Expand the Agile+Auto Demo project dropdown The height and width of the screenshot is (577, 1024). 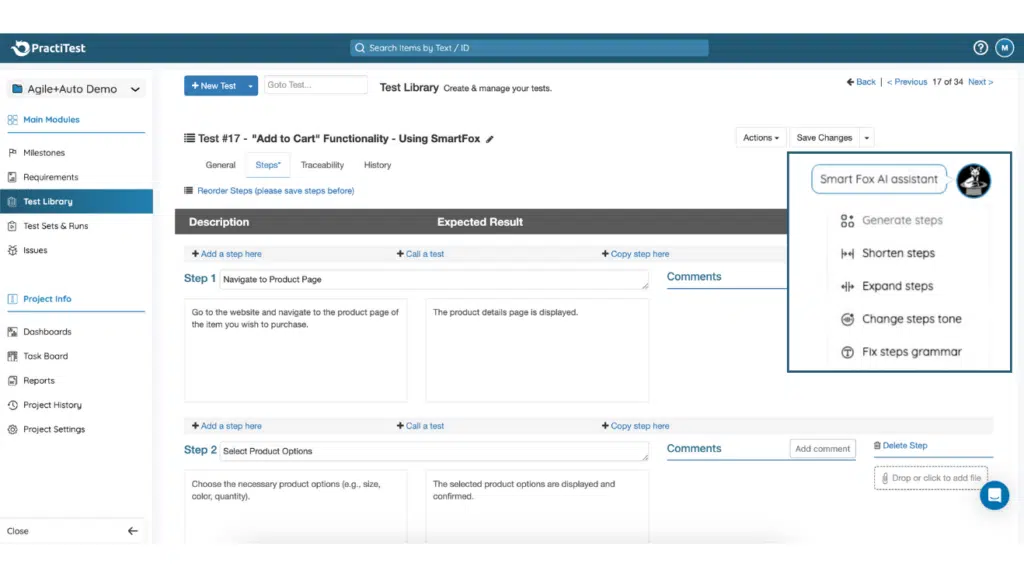pyautogui.click(x=136, y=89)
